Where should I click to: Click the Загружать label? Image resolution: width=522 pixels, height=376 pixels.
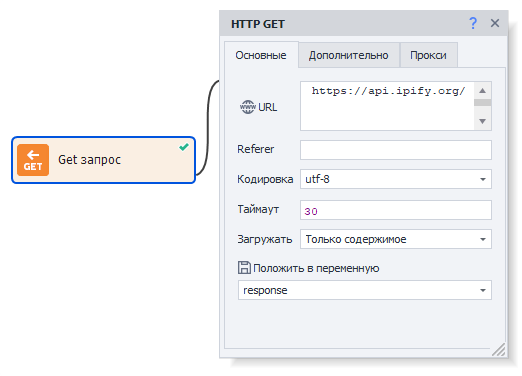point(265,239)
